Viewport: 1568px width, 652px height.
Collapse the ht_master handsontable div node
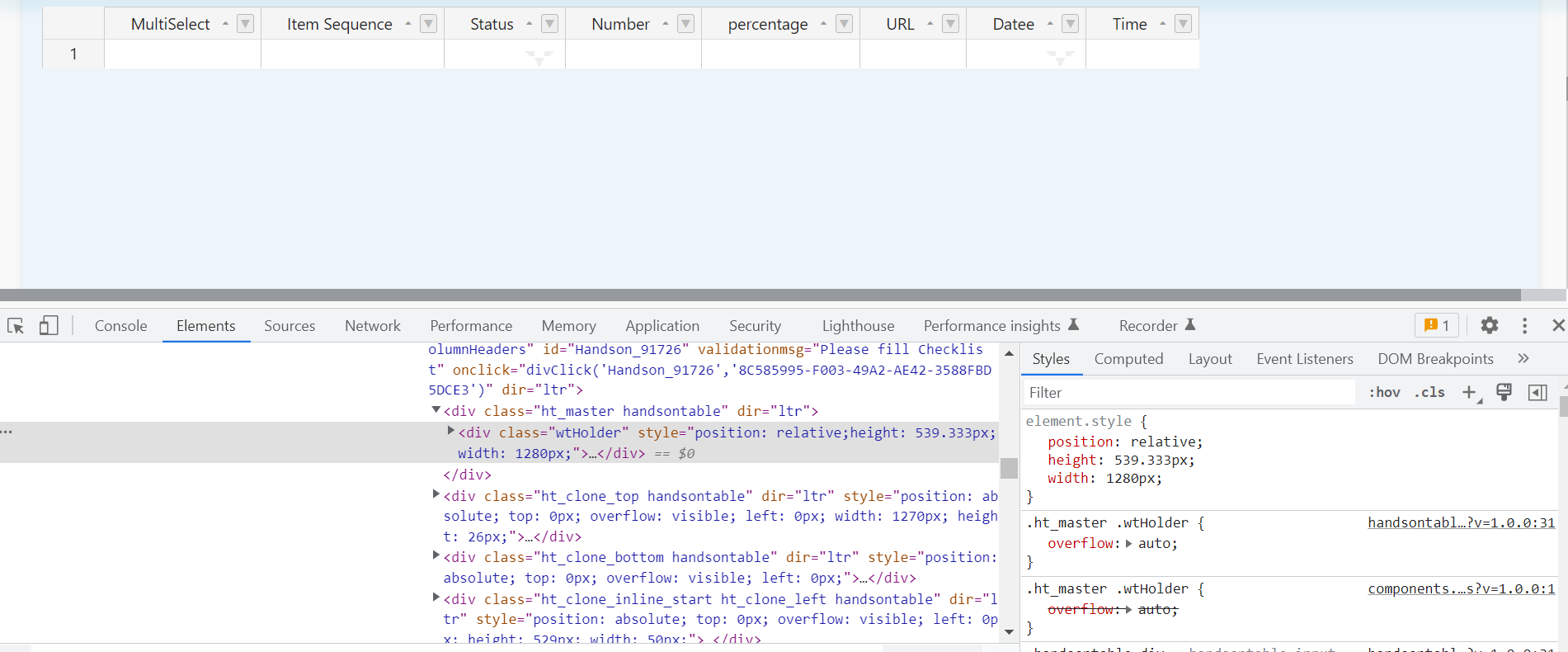[x=436, y=410]
